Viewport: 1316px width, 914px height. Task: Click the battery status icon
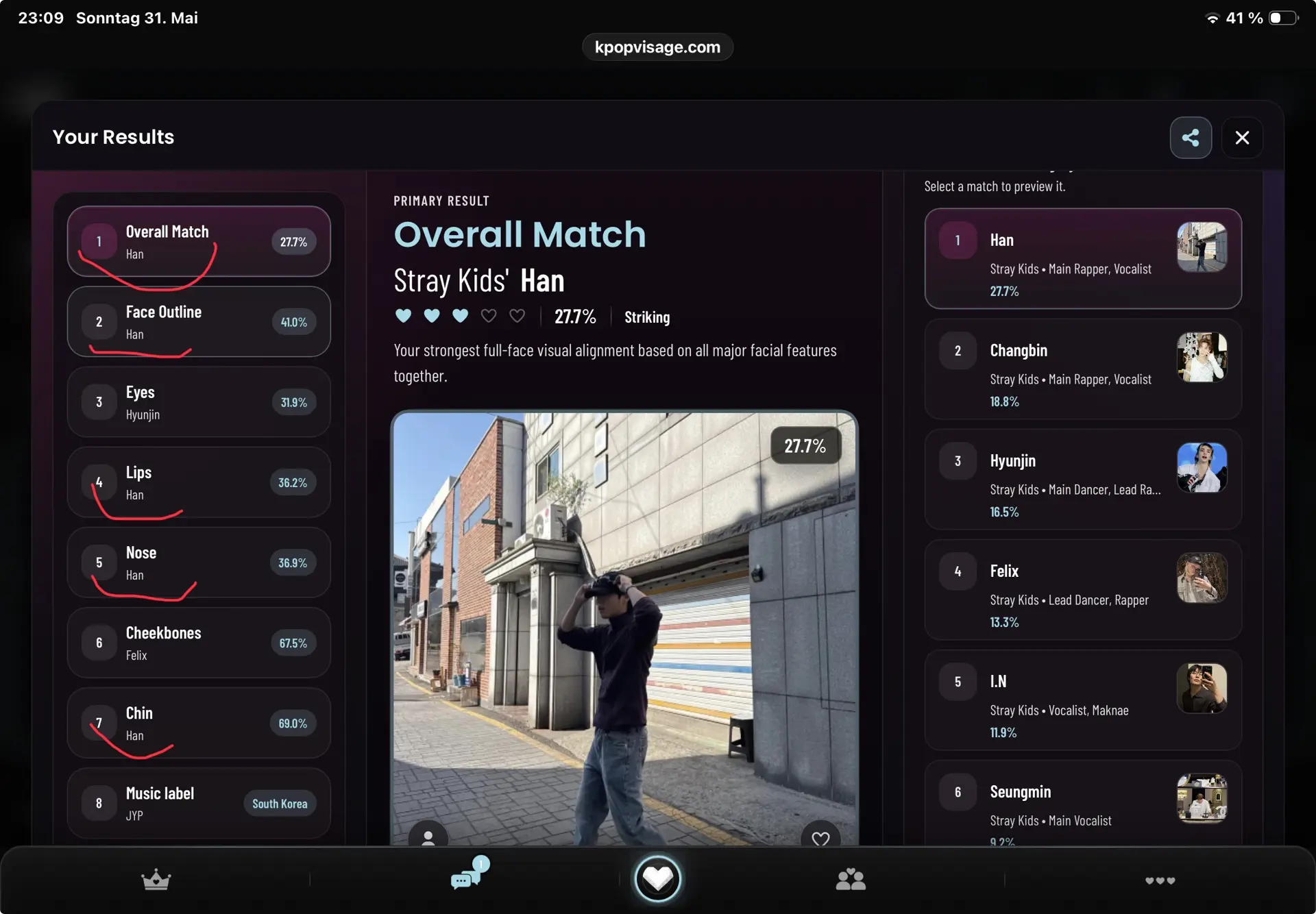[1284, 18]
